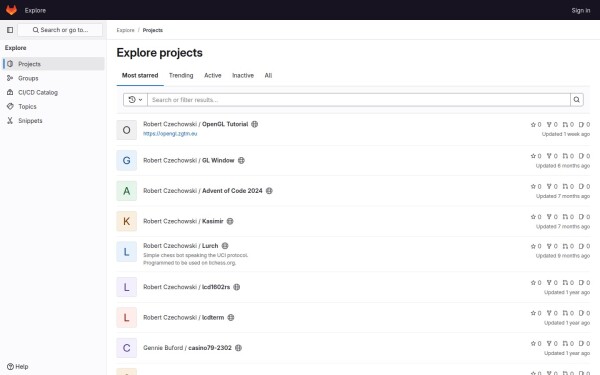Select Projects in the sidebar
This screenshot has width=600, height=375.
[x=54, y=64]
